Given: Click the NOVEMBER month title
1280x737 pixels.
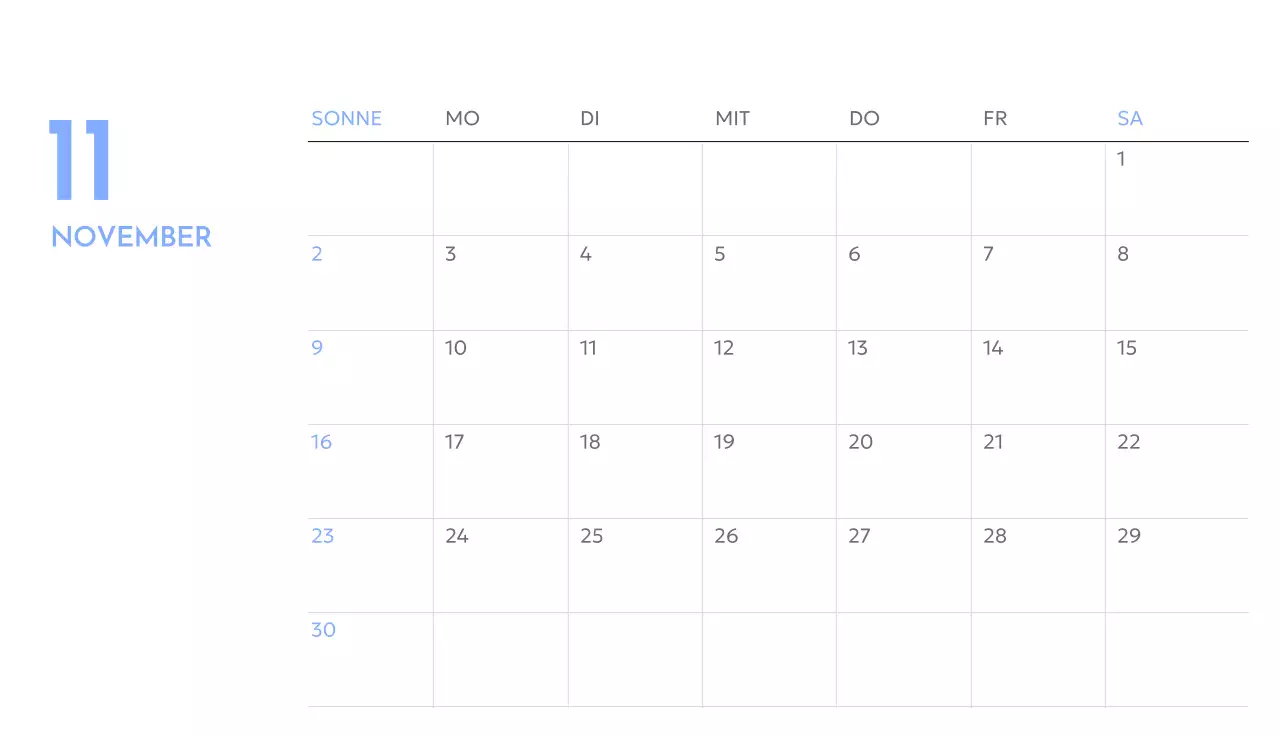Looking at the screenshot, I should (131, 237).
